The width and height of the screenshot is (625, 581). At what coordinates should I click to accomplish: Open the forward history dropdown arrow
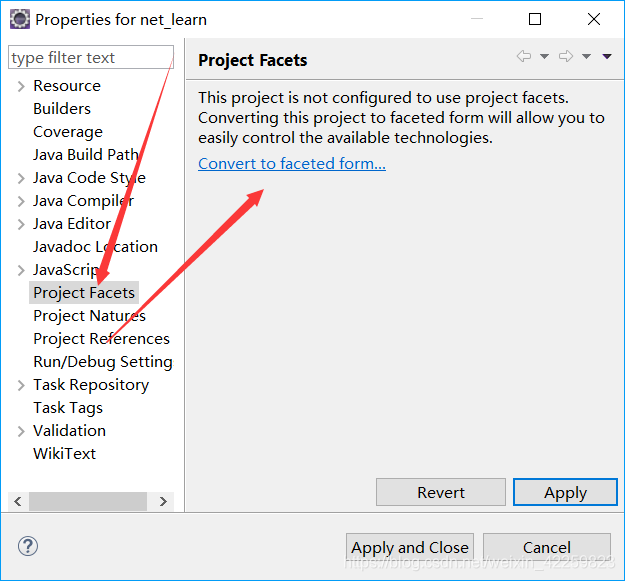click(586, 56)
